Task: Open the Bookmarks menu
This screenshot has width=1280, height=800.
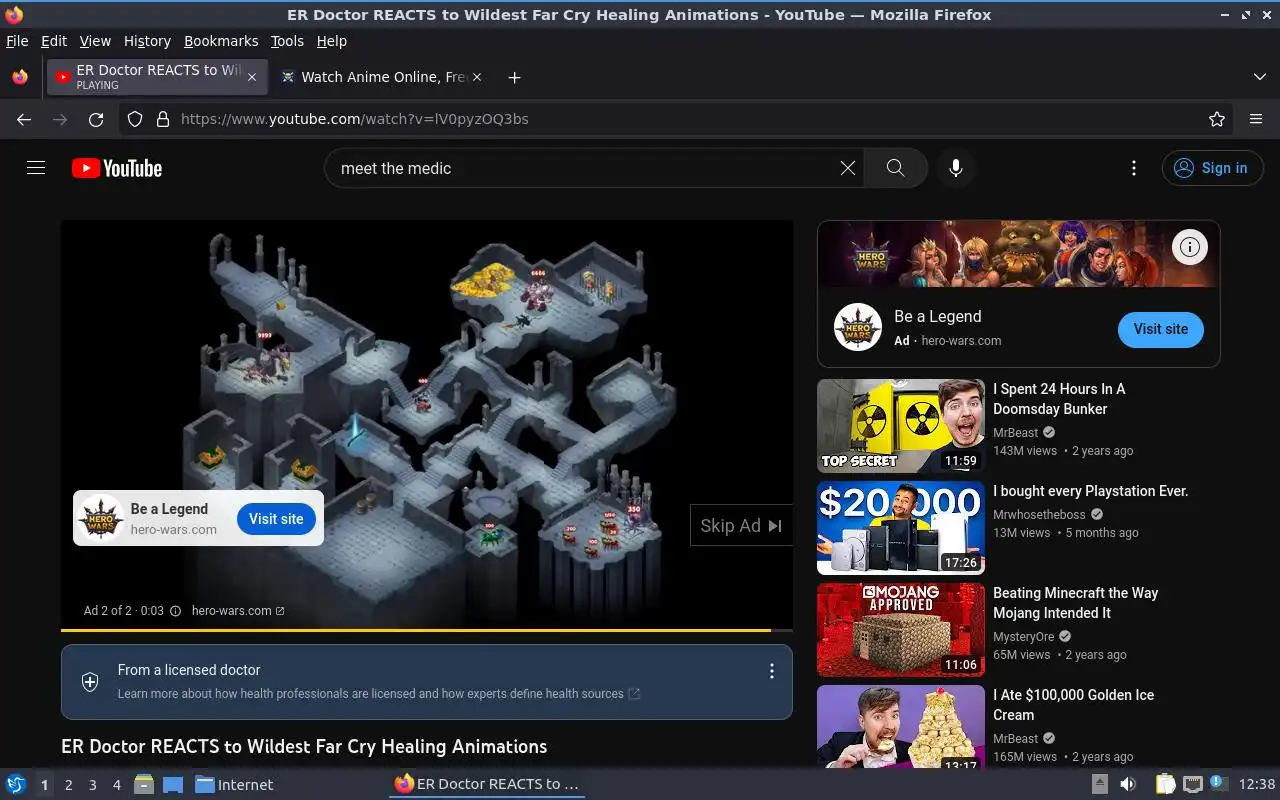Action: pyautogui.click(x=221, y=41)
